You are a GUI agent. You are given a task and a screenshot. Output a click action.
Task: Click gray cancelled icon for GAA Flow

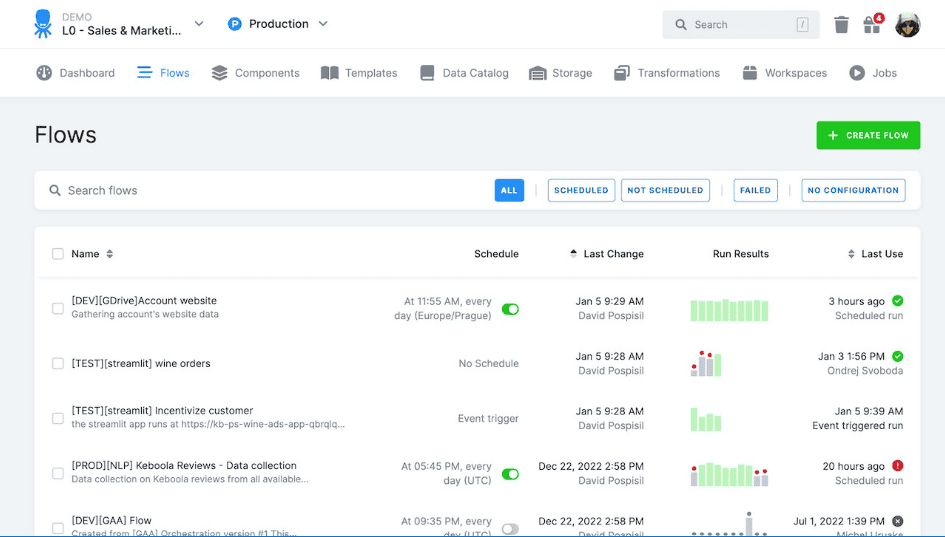(x=897, y=521)
